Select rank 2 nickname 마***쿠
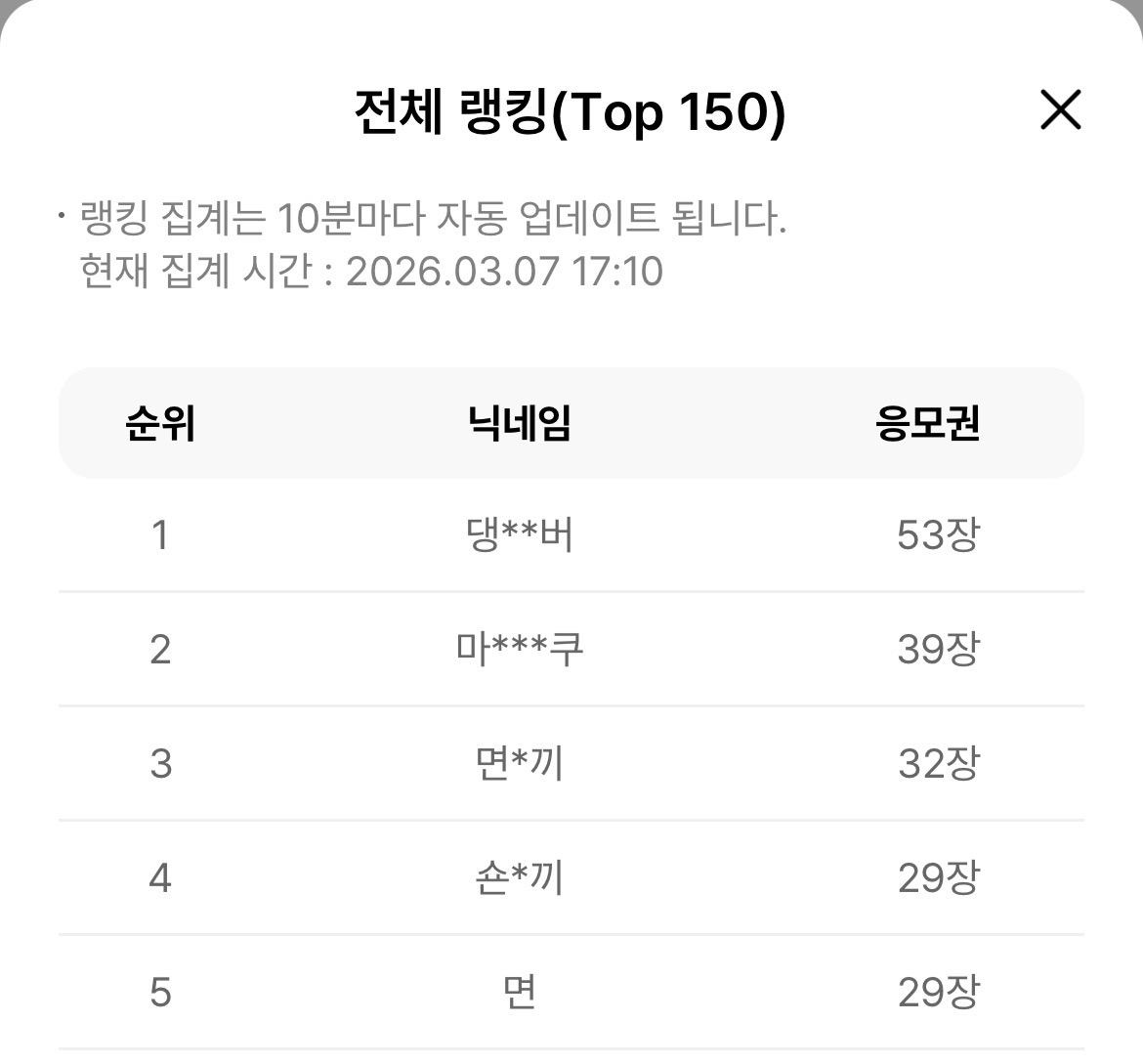 click(x=519, y=649)
